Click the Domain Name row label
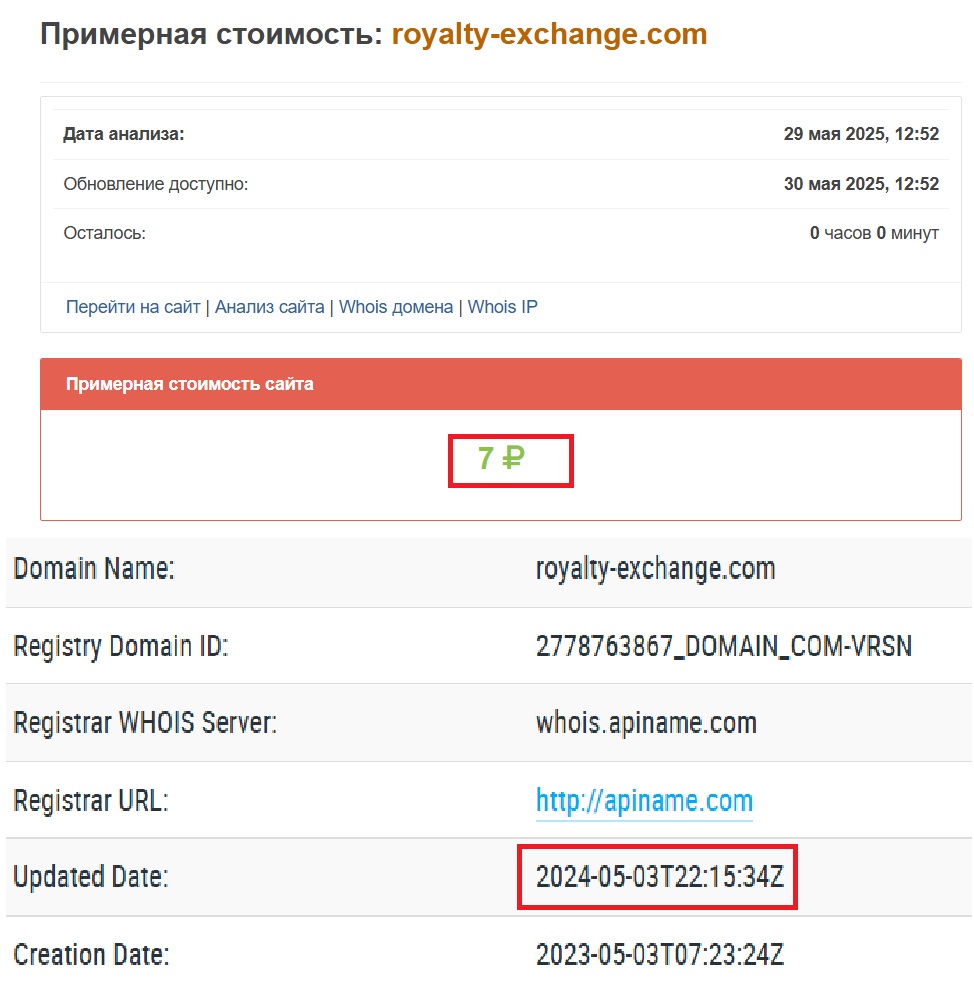 (94, 570)
